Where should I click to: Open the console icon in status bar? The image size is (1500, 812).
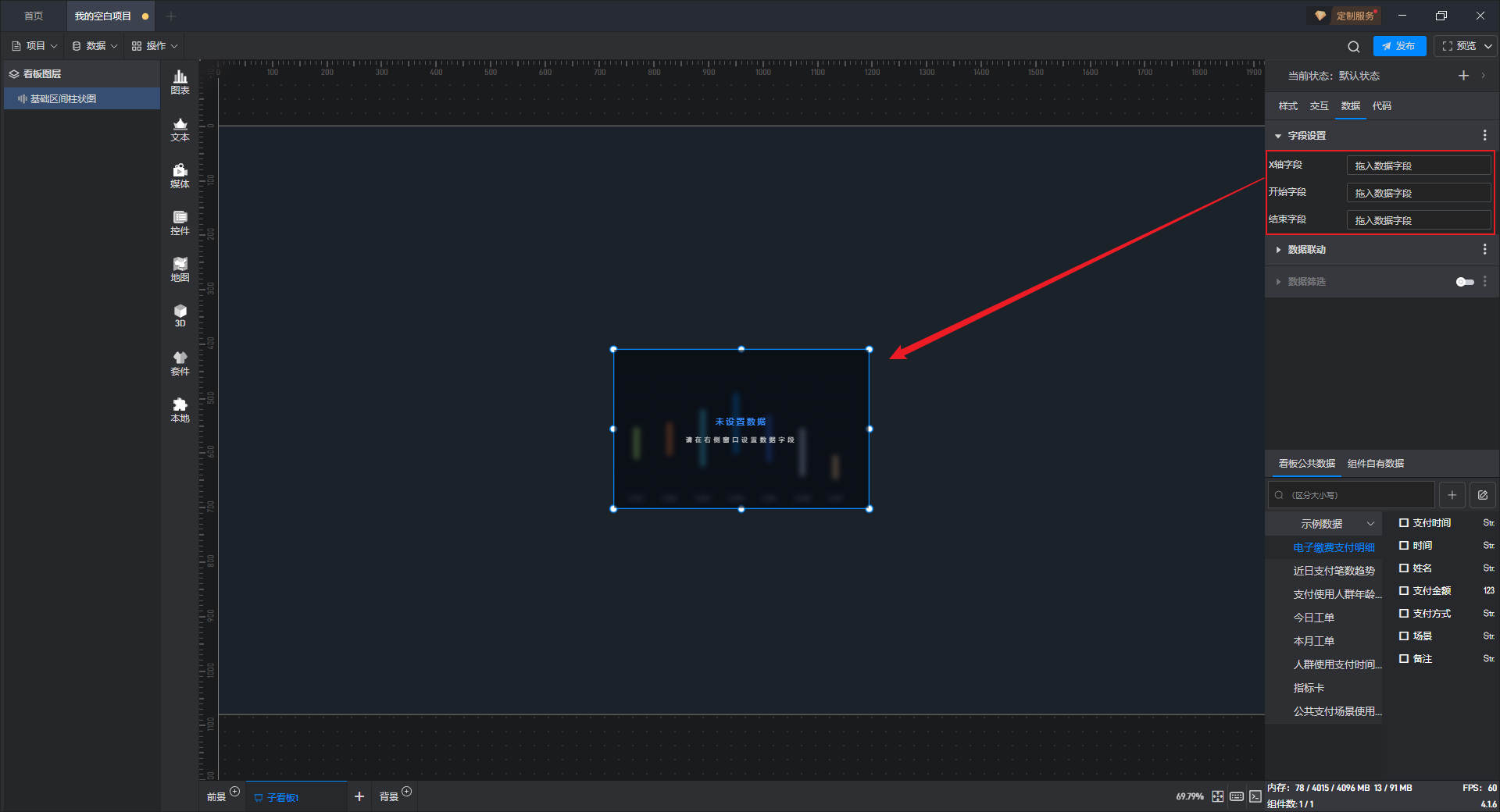pos(1255,796)
